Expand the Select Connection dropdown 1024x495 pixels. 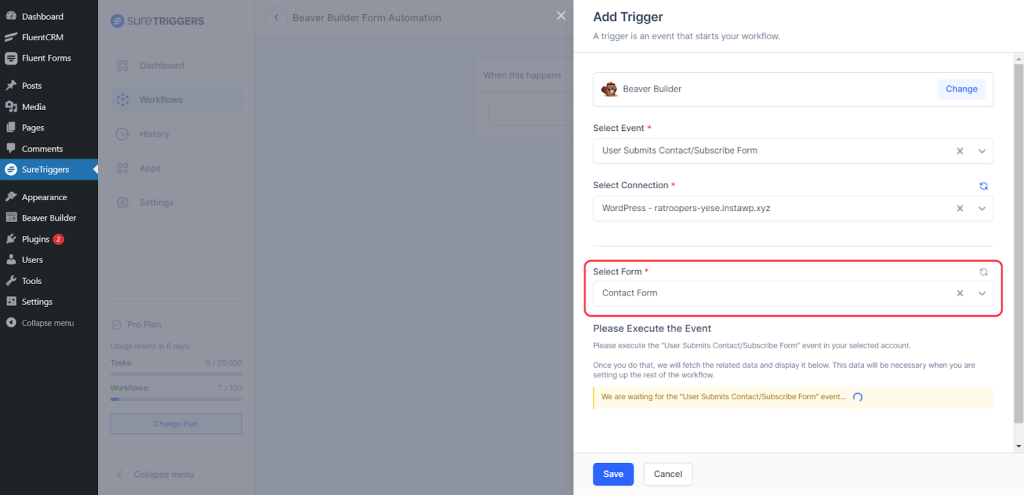[982, 209]
